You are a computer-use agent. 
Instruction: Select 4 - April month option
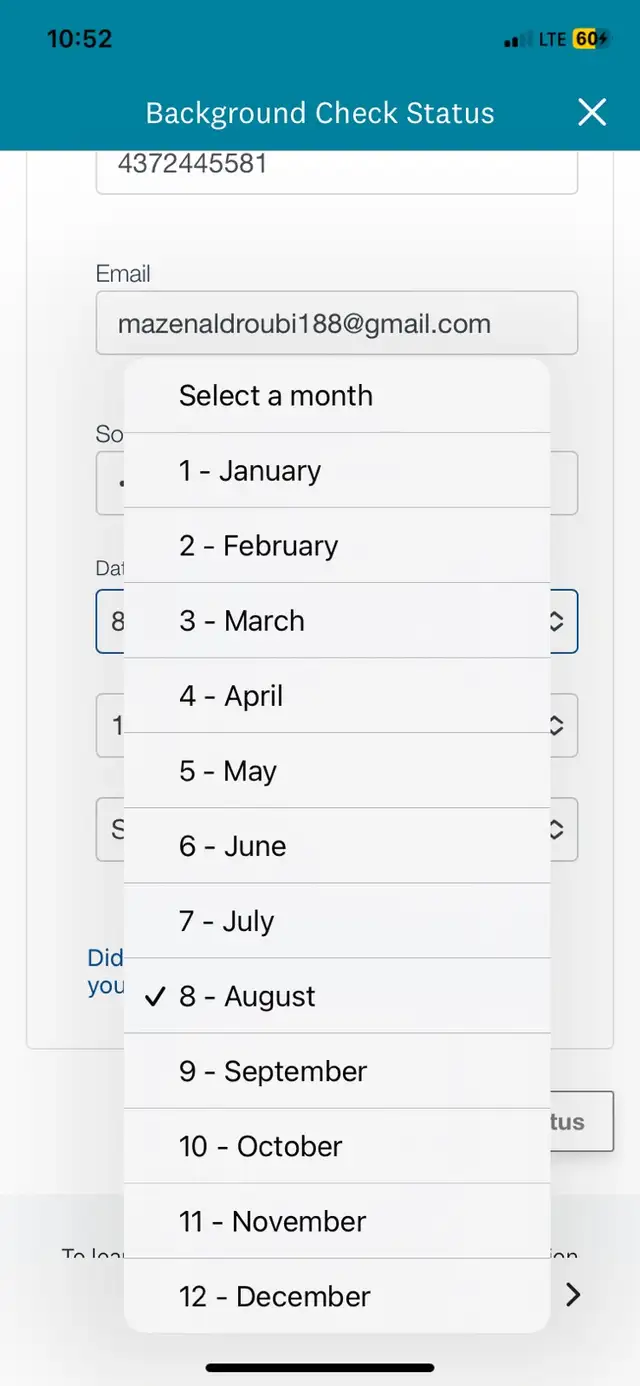click(x=337, y=695)
